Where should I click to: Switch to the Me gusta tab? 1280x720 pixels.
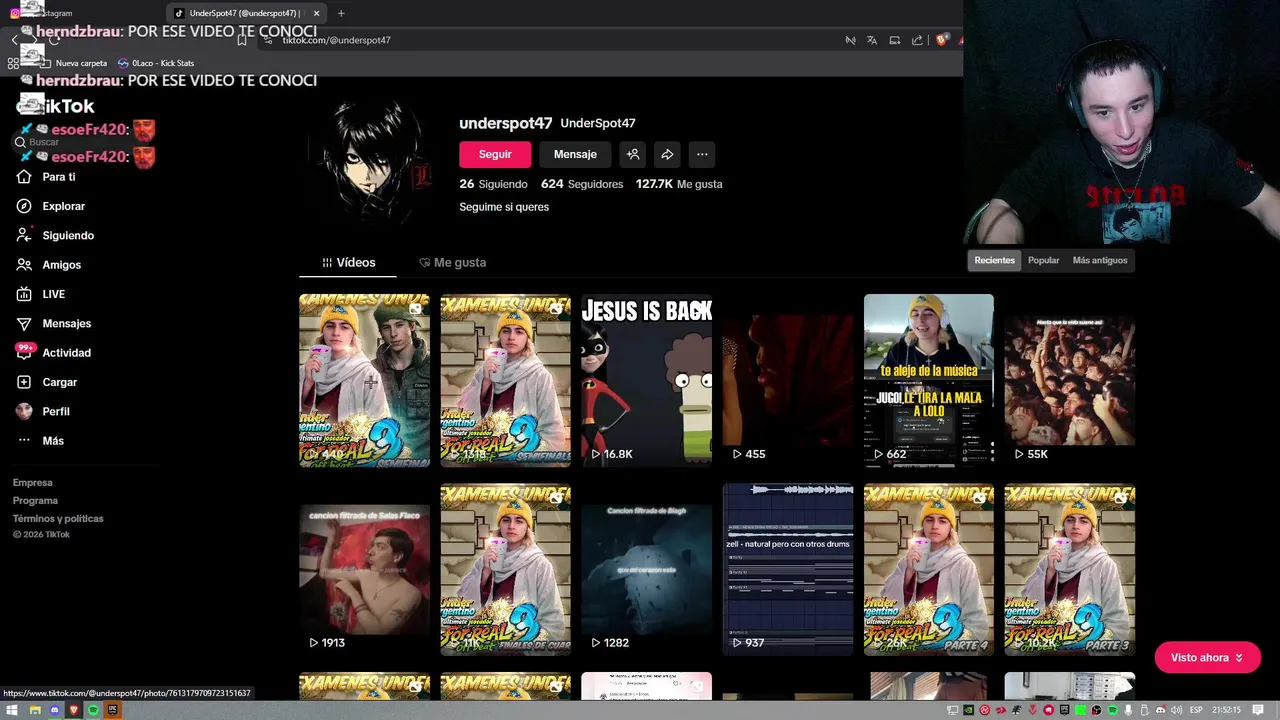[452, 262]
